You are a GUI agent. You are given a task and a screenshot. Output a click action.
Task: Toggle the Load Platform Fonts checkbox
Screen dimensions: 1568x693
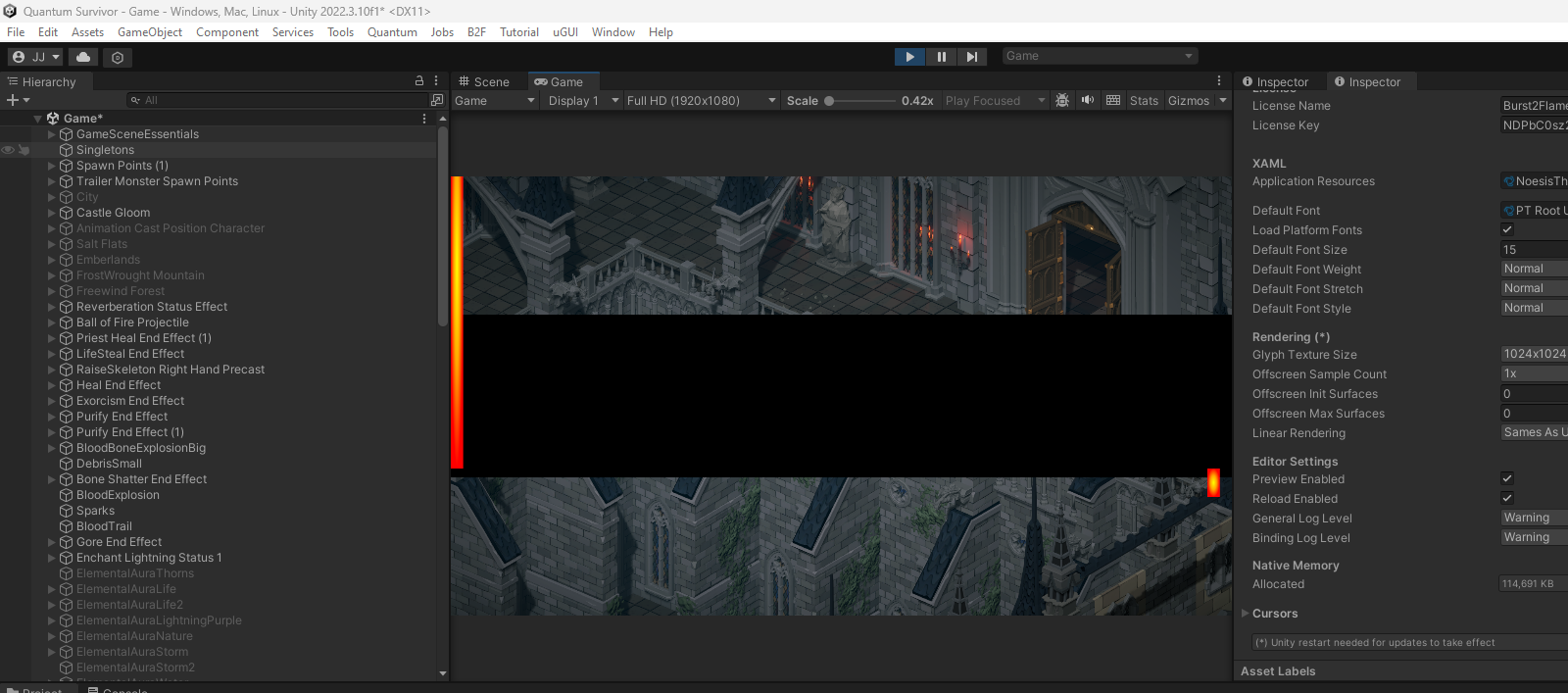click(x=1507, y=229)
